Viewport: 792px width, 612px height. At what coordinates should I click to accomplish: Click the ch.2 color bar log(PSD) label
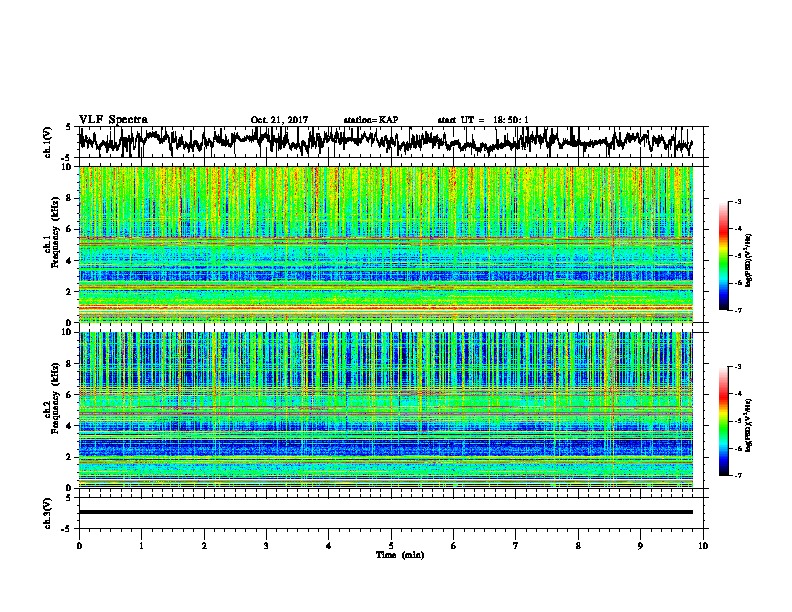[749, 425]
